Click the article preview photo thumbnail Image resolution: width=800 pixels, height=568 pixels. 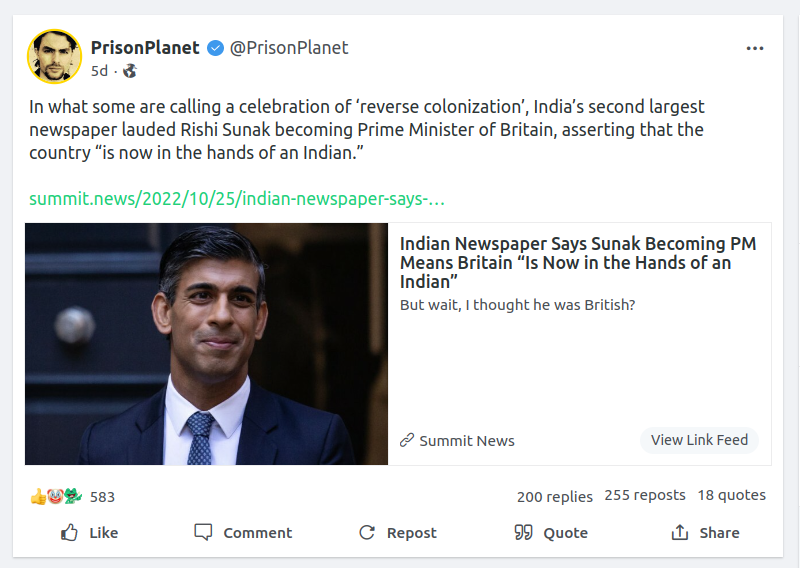click(x=206, y=343)
